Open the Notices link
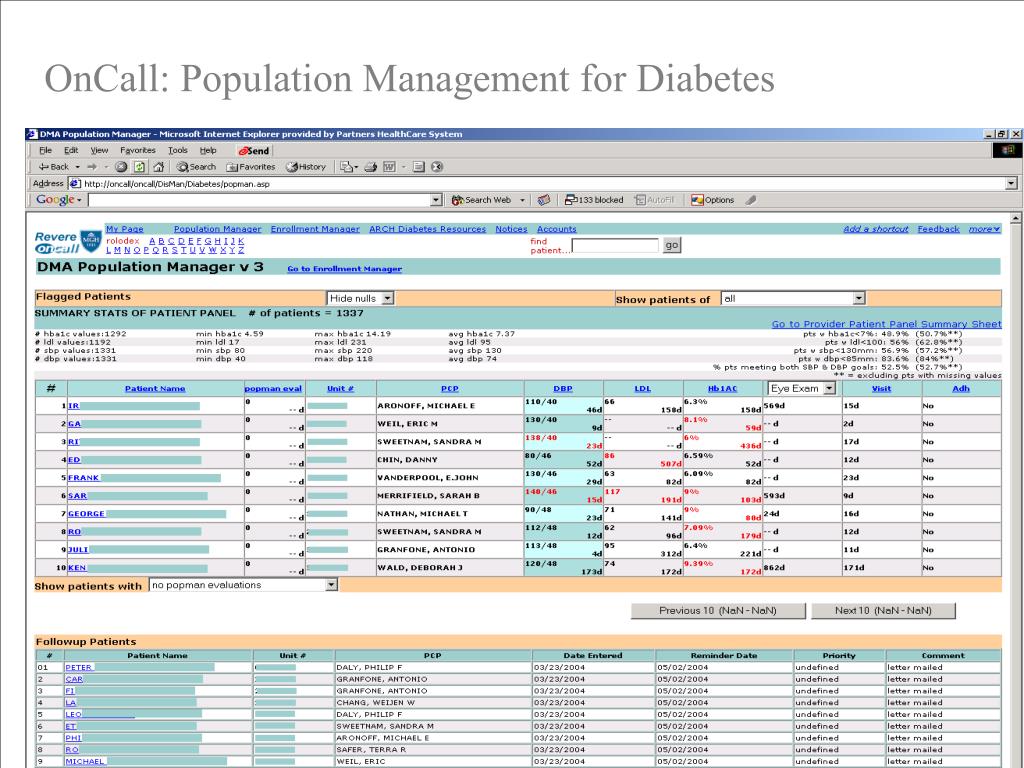The image size is (1024, 768). tap(511, 229)
